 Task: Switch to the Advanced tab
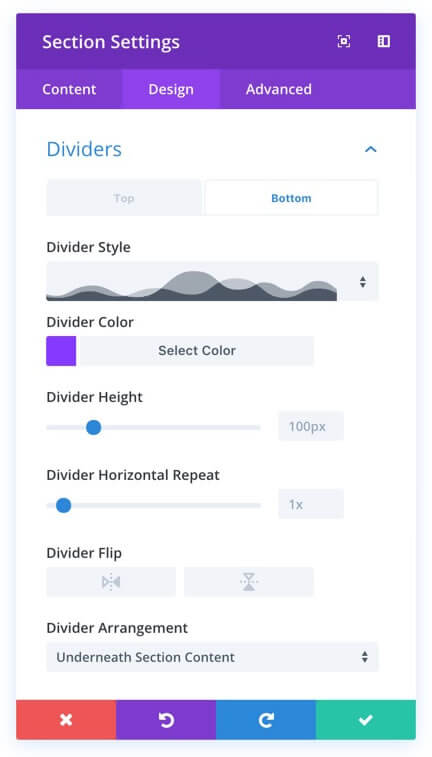point(279,89)
